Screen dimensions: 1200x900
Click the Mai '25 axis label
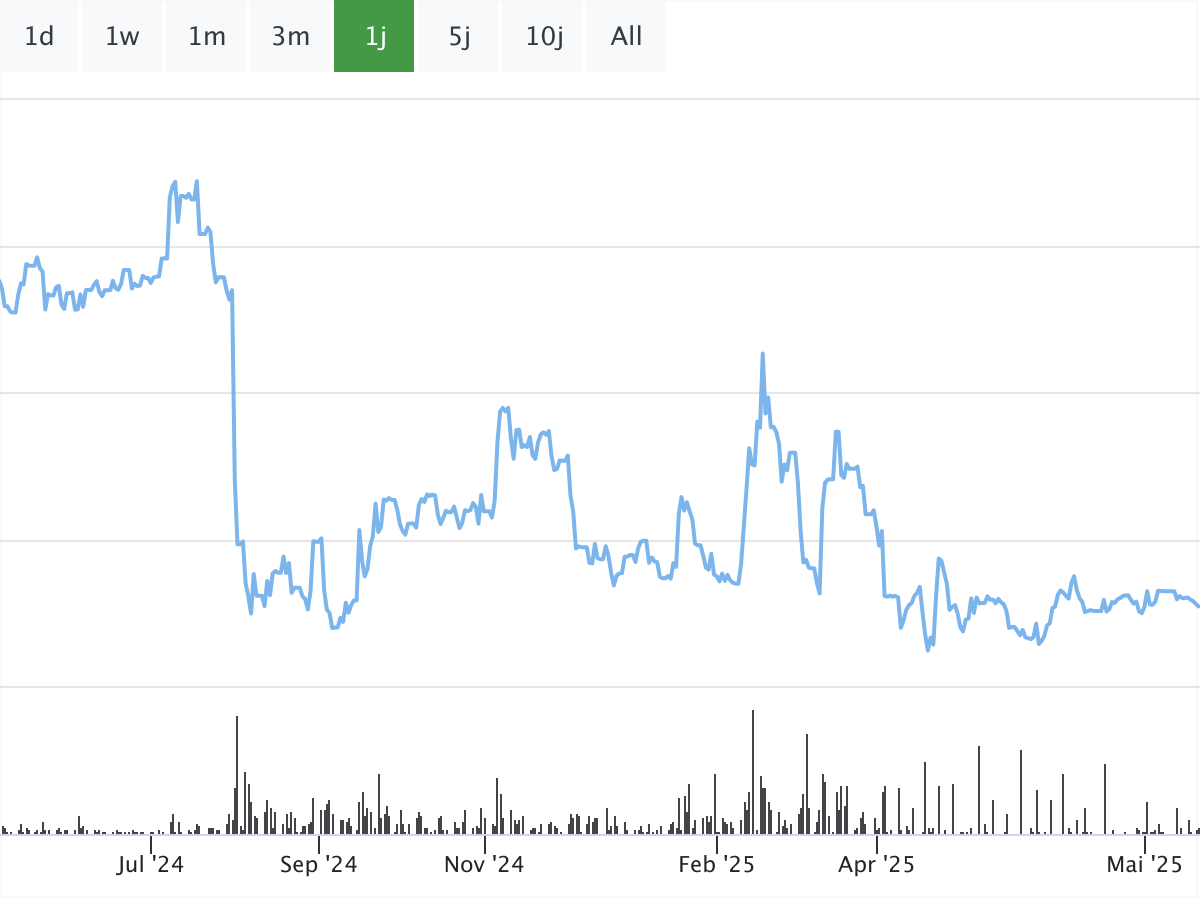(1145, 864)
